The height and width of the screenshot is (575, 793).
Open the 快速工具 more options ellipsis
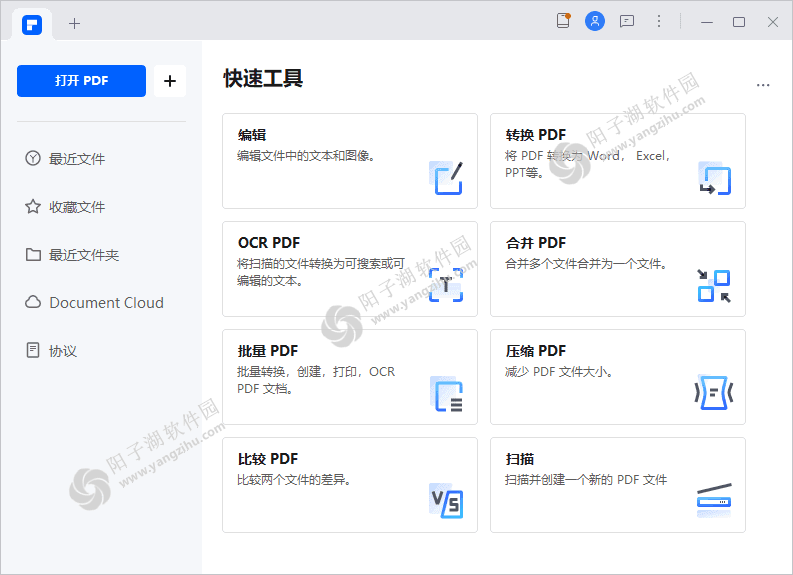pos(763,85)
